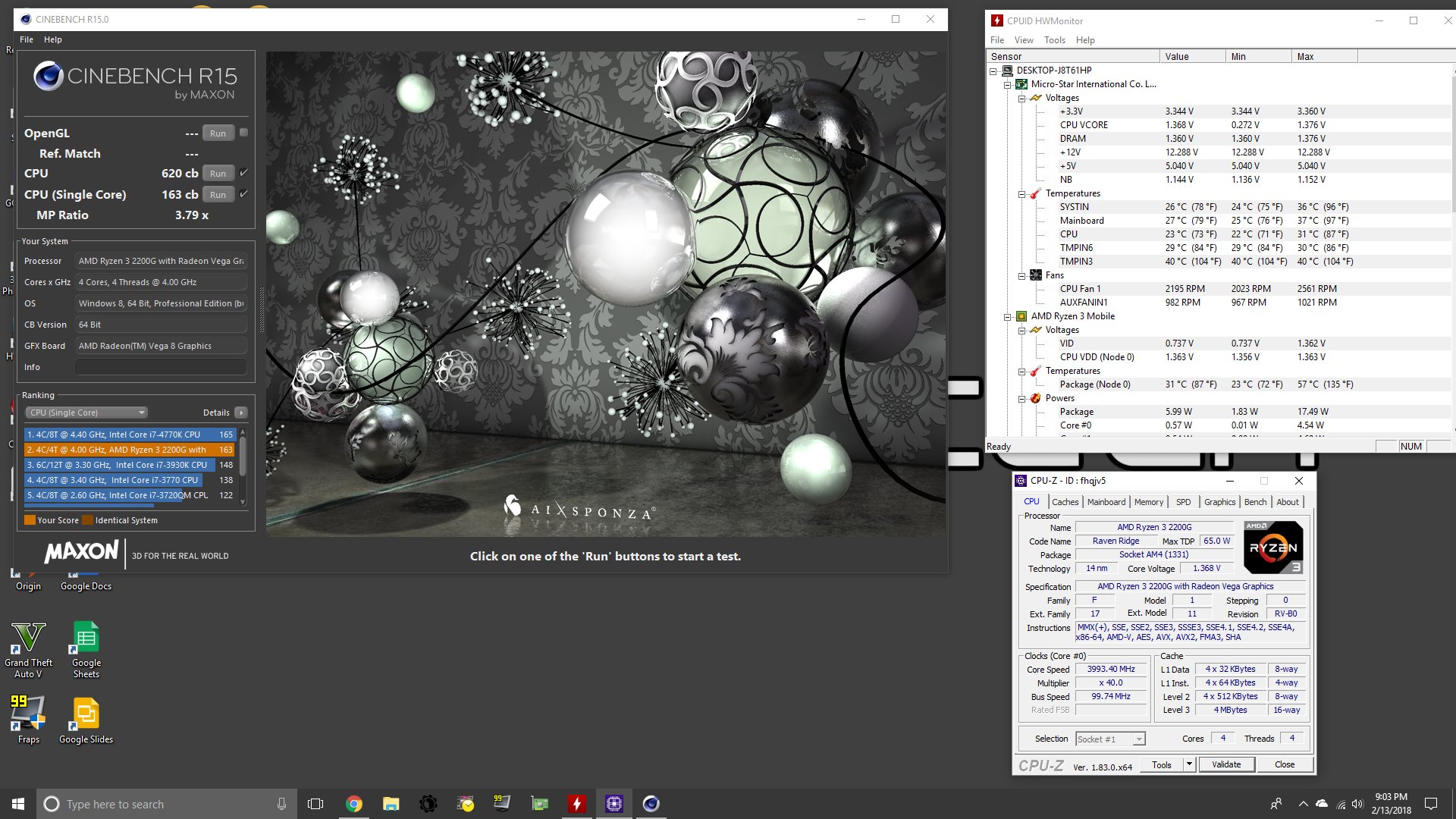Click the orange Your Score color swatch
Screen dimensions: 1456x819
pos(30,520)
